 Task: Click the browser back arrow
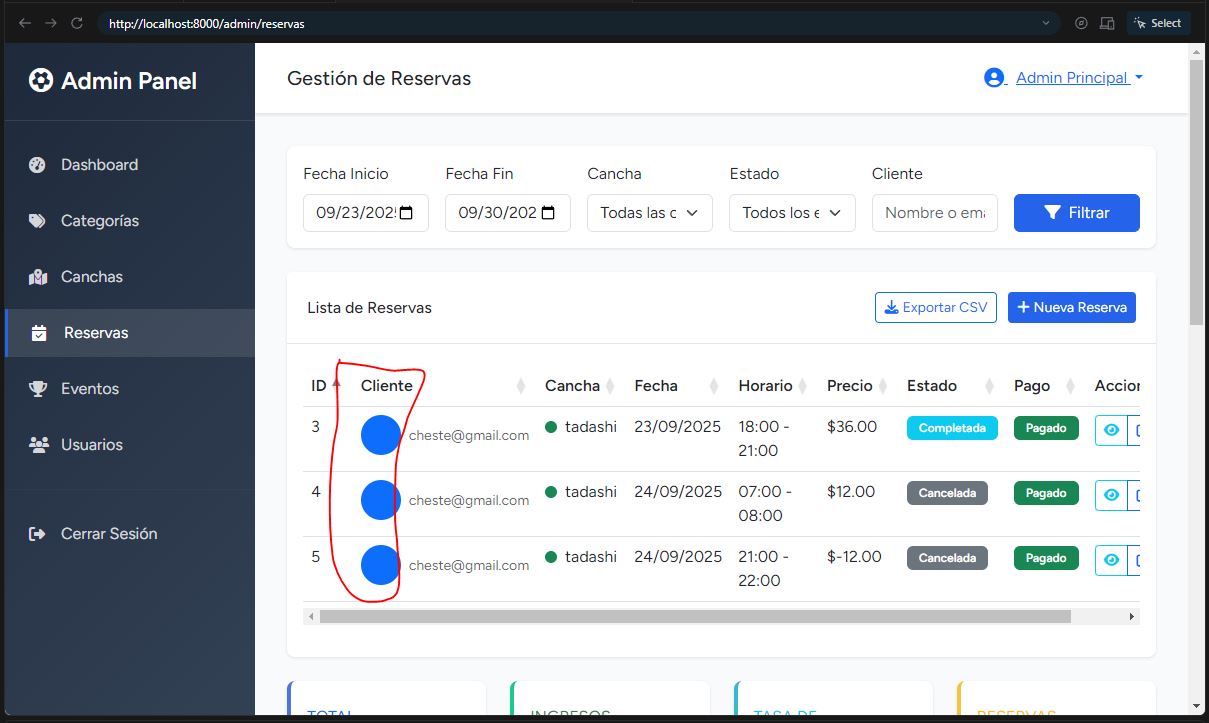pyautogui.click(x=25, y=23)
